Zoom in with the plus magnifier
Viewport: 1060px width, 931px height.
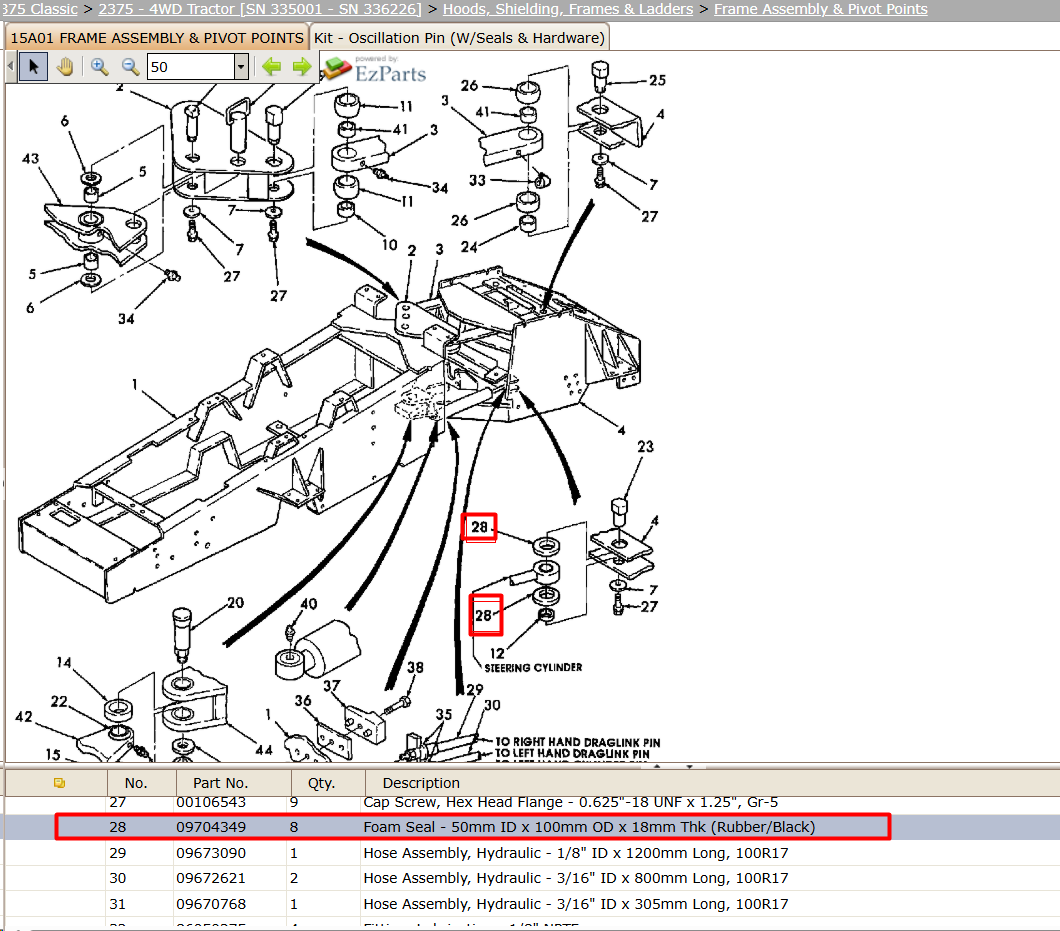pos(99,67)
